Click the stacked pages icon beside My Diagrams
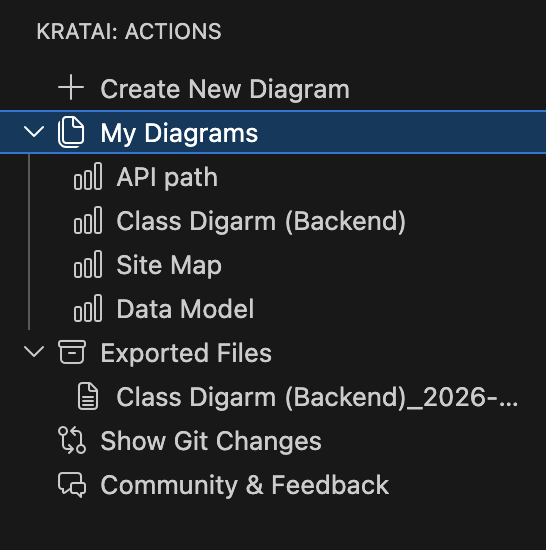Viewport: 546px width, 550px height. coord(71,132)
